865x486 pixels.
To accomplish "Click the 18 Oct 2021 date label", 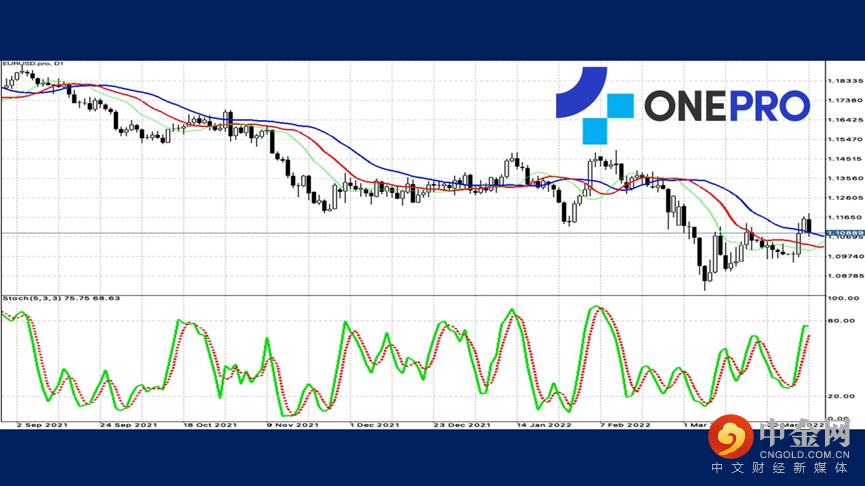I will pos(210,425).
